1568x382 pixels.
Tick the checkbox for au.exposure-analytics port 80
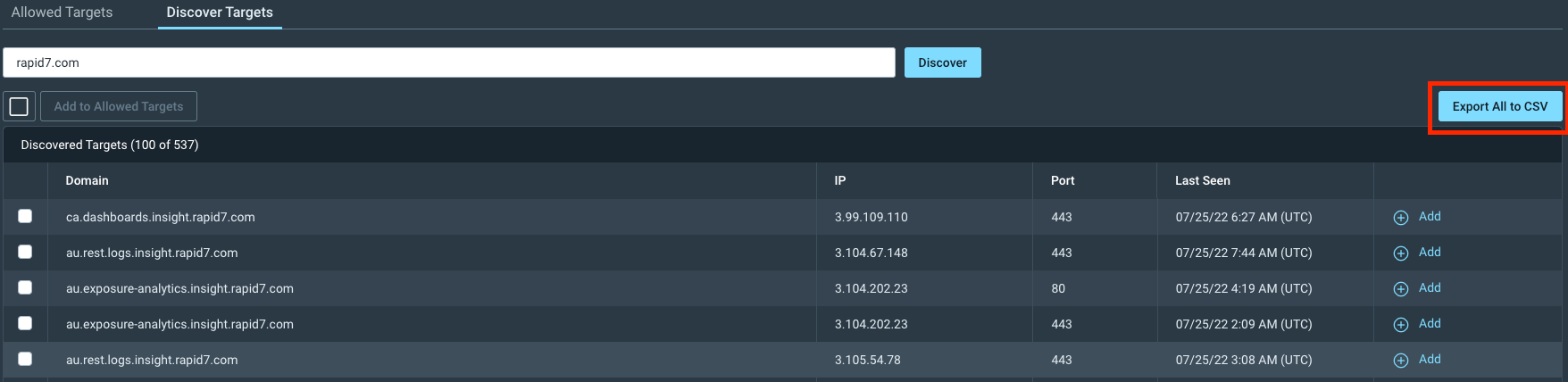click(x=25, y=287)
